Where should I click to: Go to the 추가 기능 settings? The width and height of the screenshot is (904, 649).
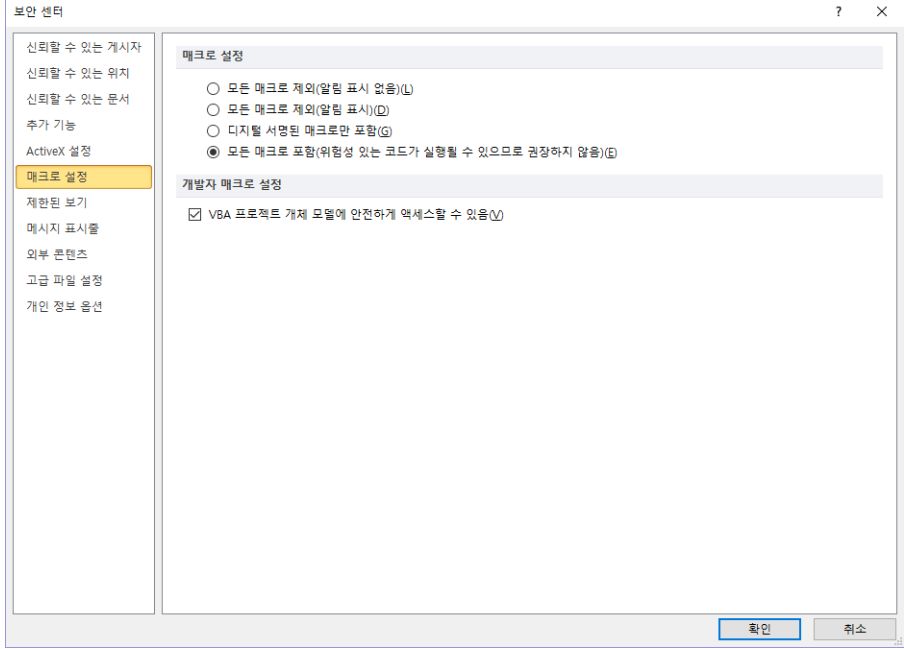pyautogui.click(x=50, y=126)
